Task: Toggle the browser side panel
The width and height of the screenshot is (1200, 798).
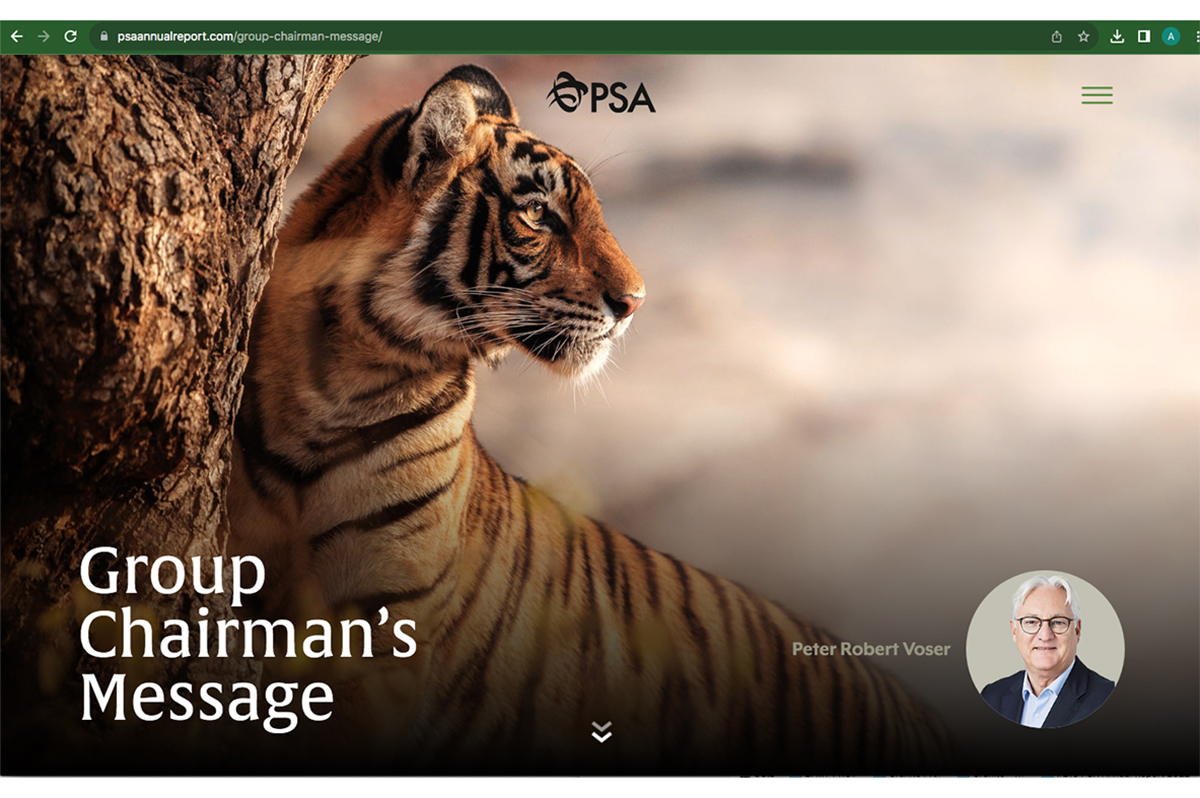Action: (1143, 37)
